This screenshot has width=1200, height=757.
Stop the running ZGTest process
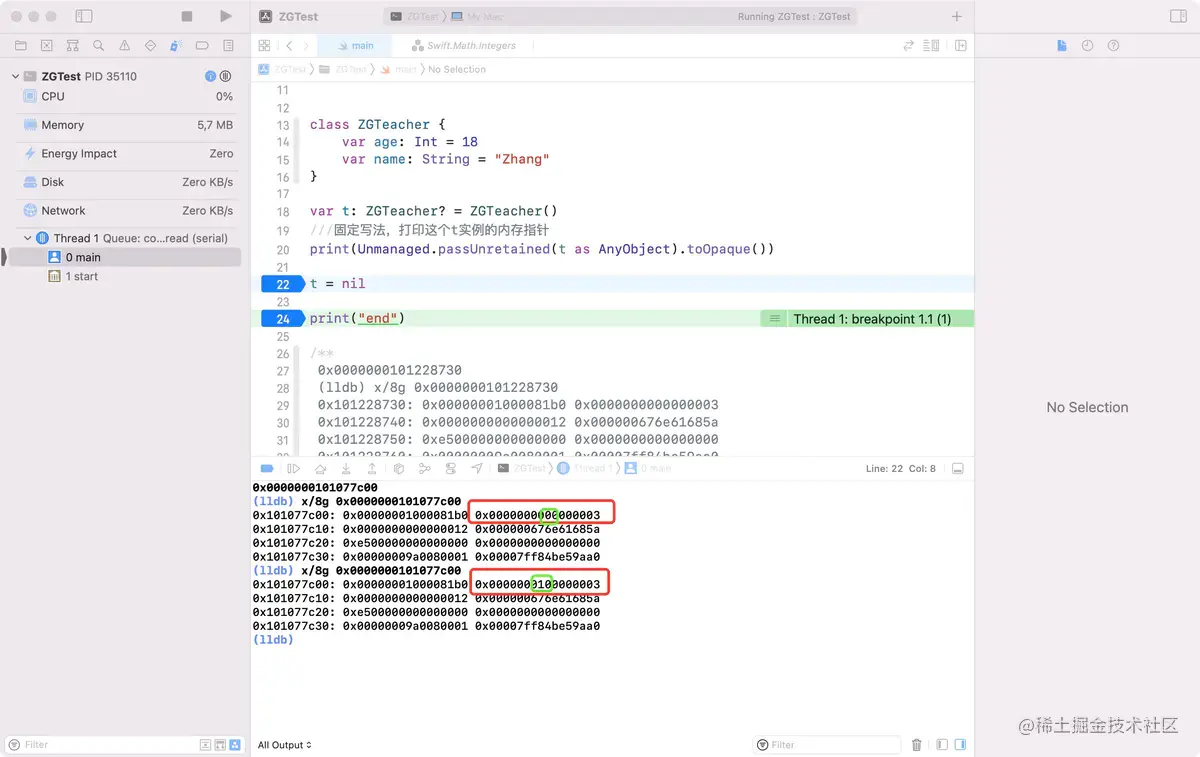[187, 17]
